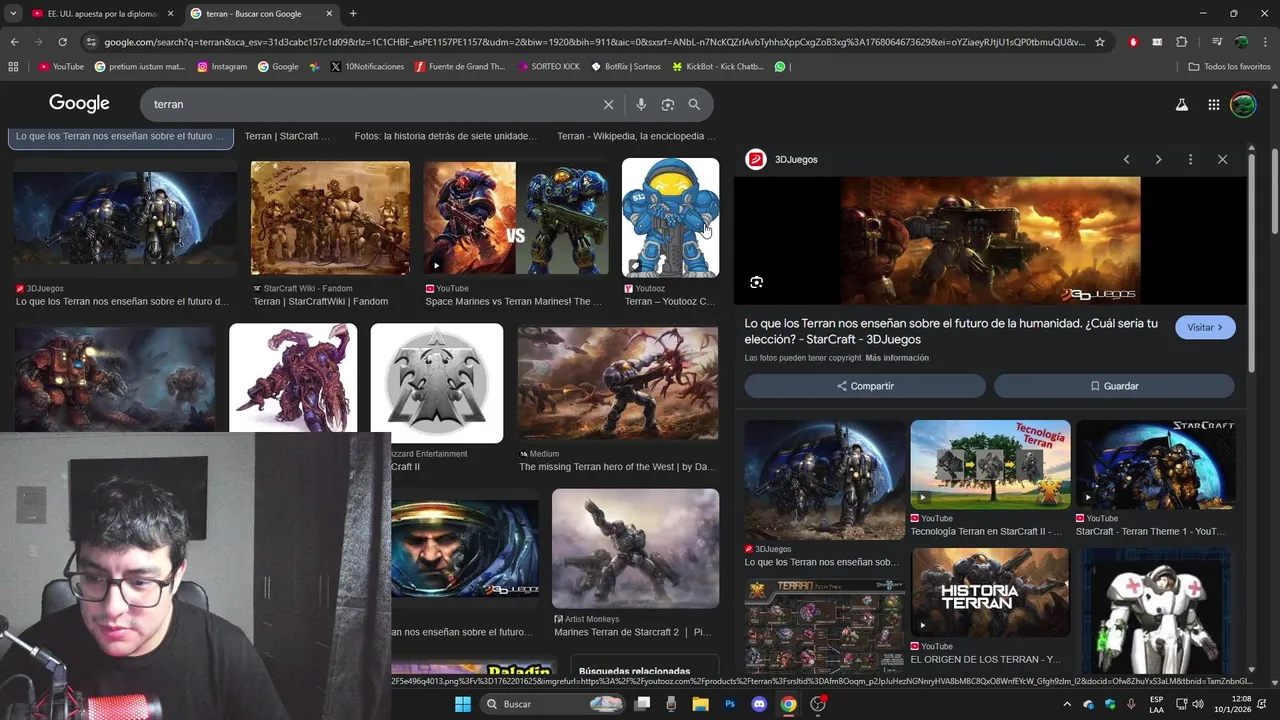The width and height of the screenshot is (1280, 720).
Task: Show next image in preview panel
Action: click(1158, 159)
